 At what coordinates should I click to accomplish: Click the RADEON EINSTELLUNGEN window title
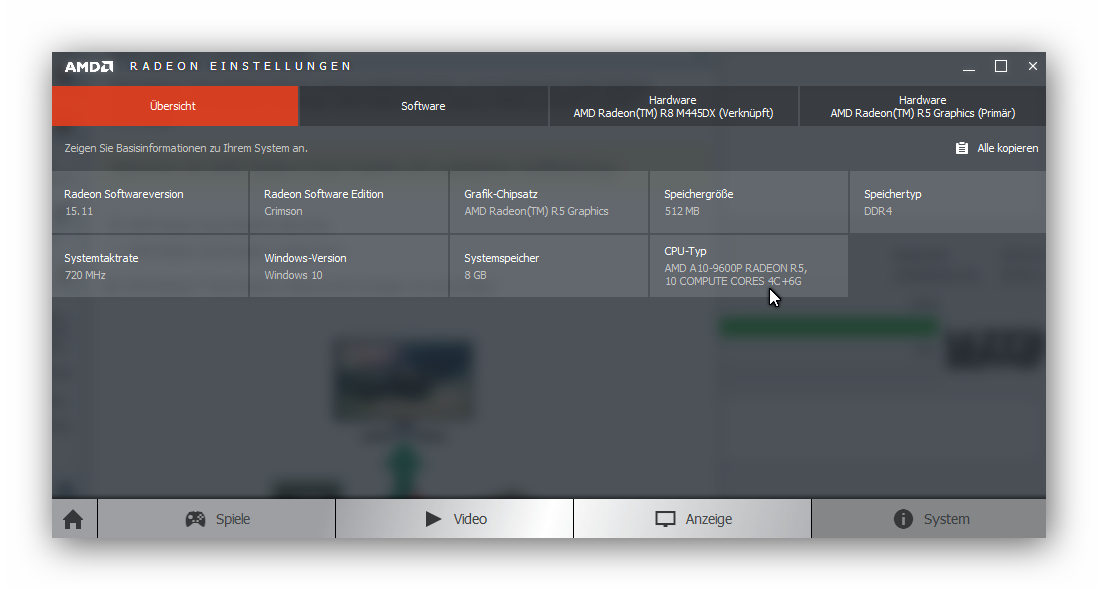click(240, 66)
